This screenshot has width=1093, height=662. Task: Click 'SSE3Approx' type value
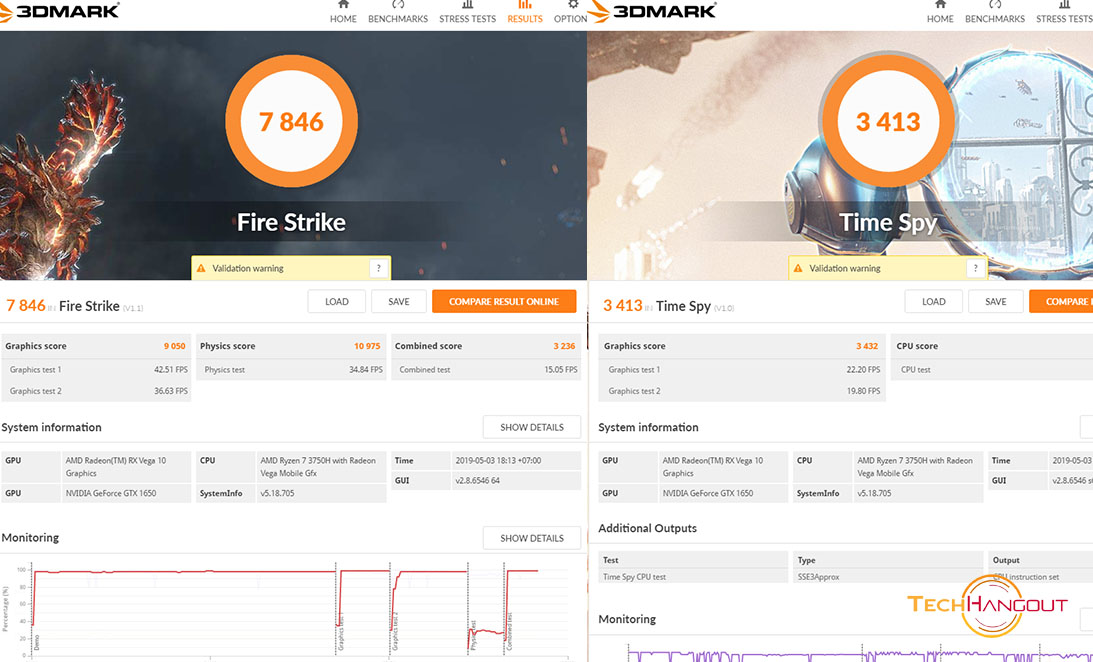pos(818,577)
